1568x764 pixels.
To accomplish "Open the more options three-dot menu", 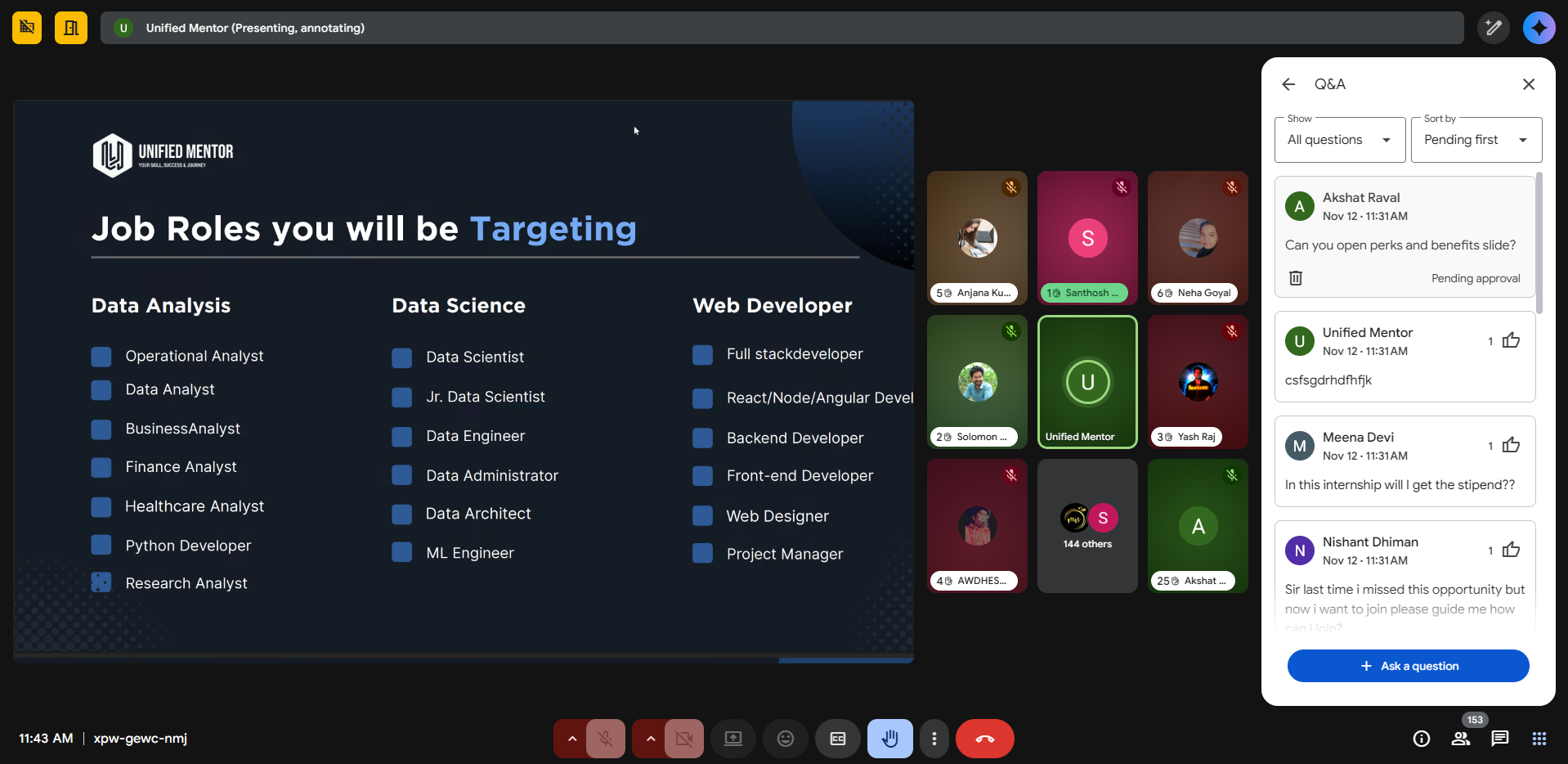I will point(934,739).
